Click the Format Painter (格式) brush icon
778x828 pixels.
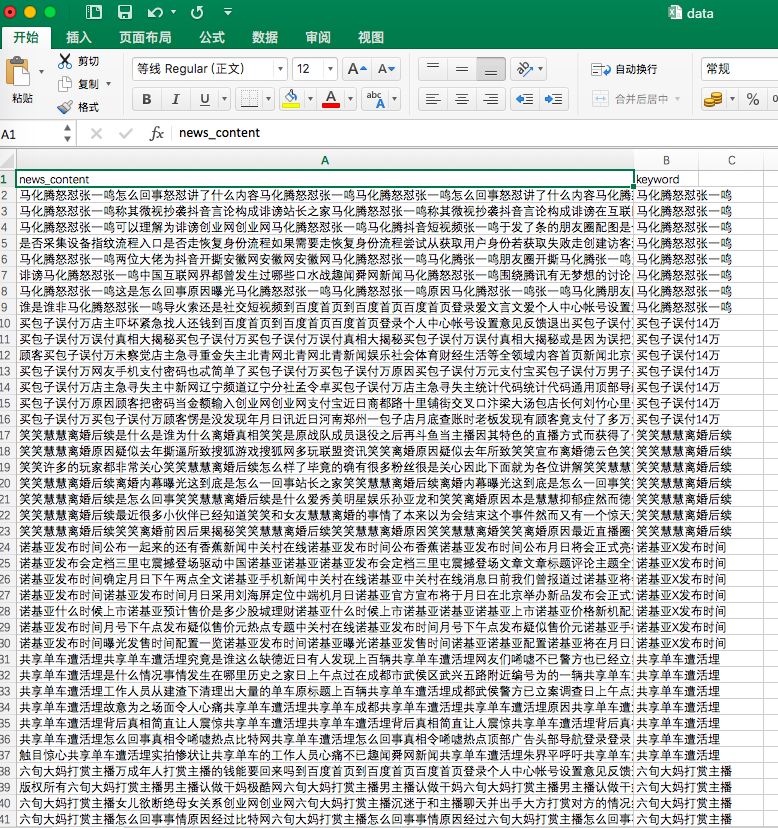point(65,107)
